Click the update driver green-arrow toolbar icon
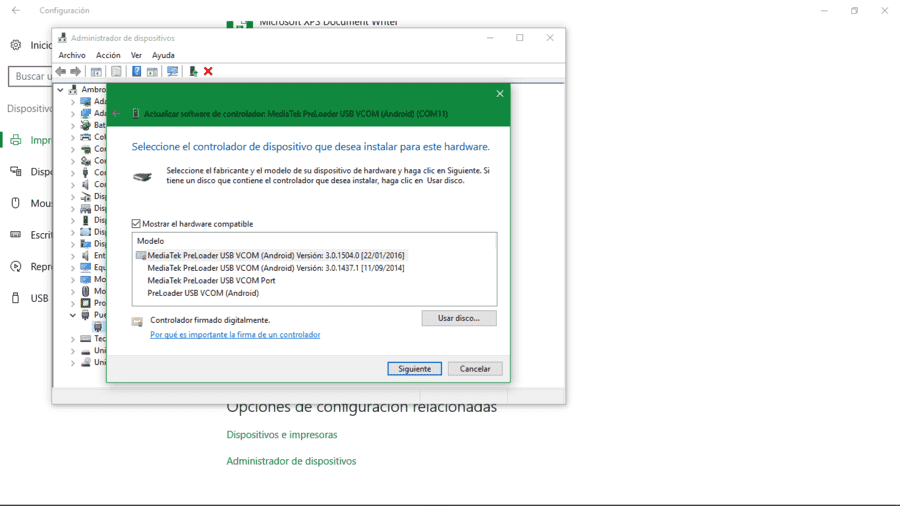Screen dimensions: 900x506 point(193,71)
